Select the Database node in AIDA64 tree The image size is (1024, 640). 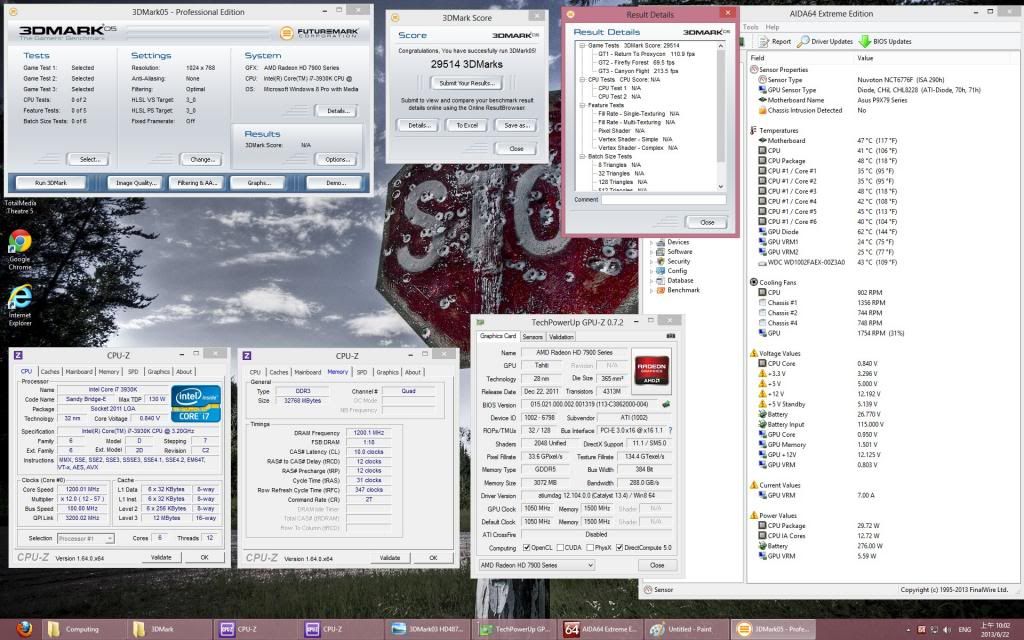[x=680, y=281]
